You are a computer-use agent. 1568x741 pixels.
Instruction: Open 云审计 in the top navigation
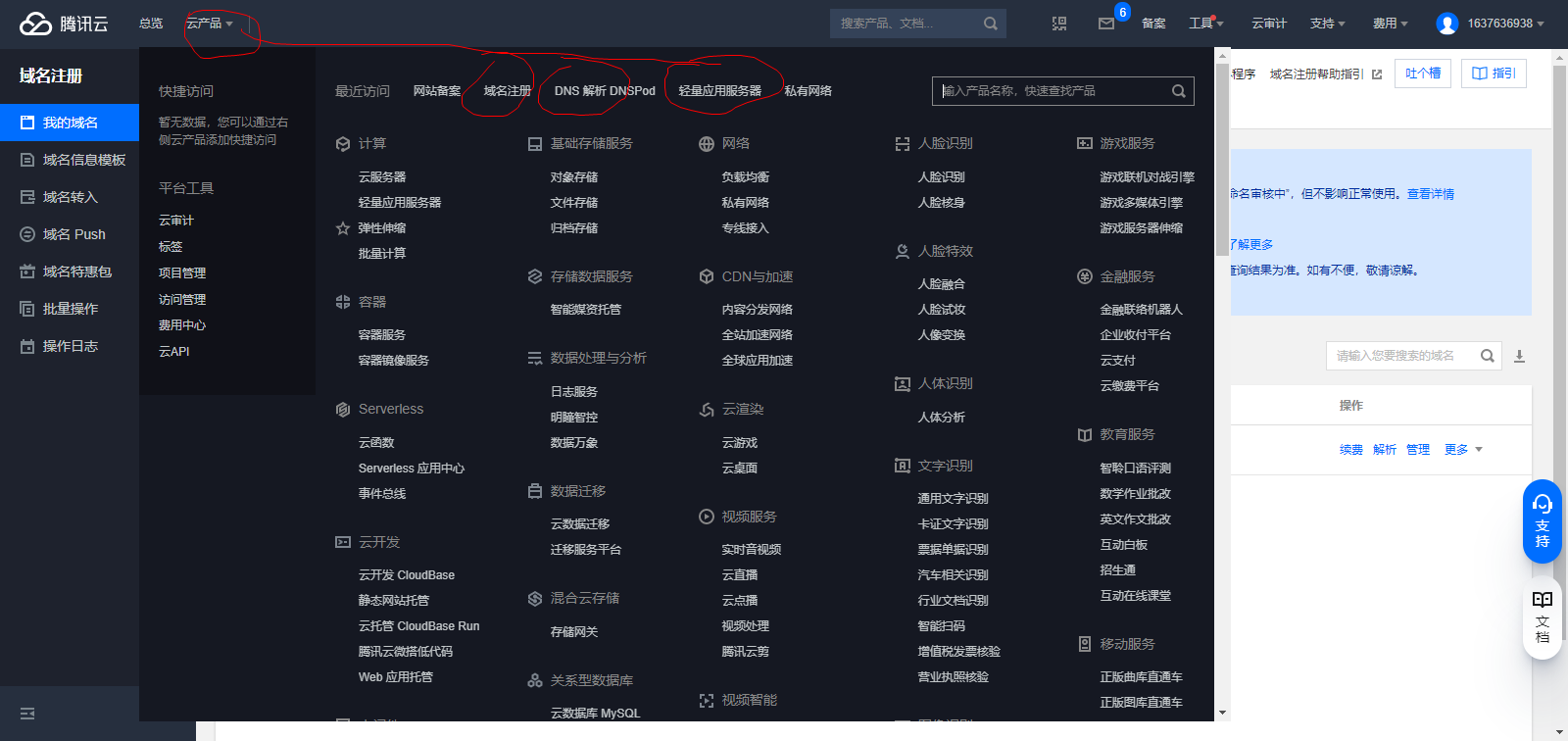point(1269,24)
